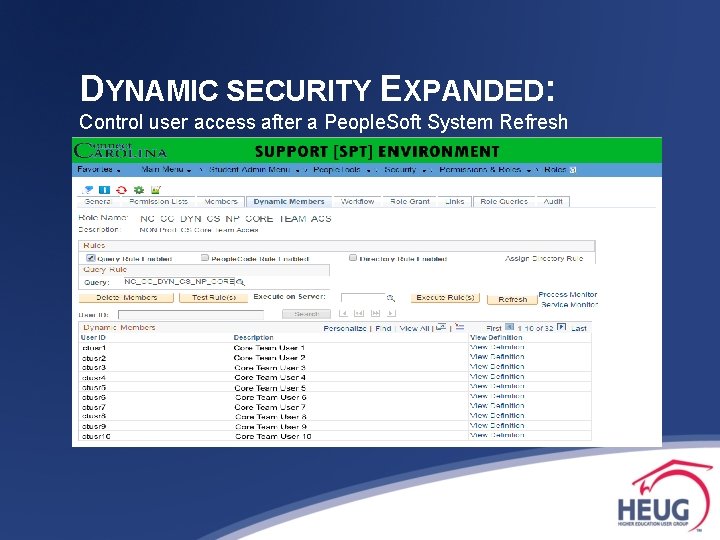Open the Roles breadcrumb link
This screenshot has height=540, width=720.
(555, 169)
